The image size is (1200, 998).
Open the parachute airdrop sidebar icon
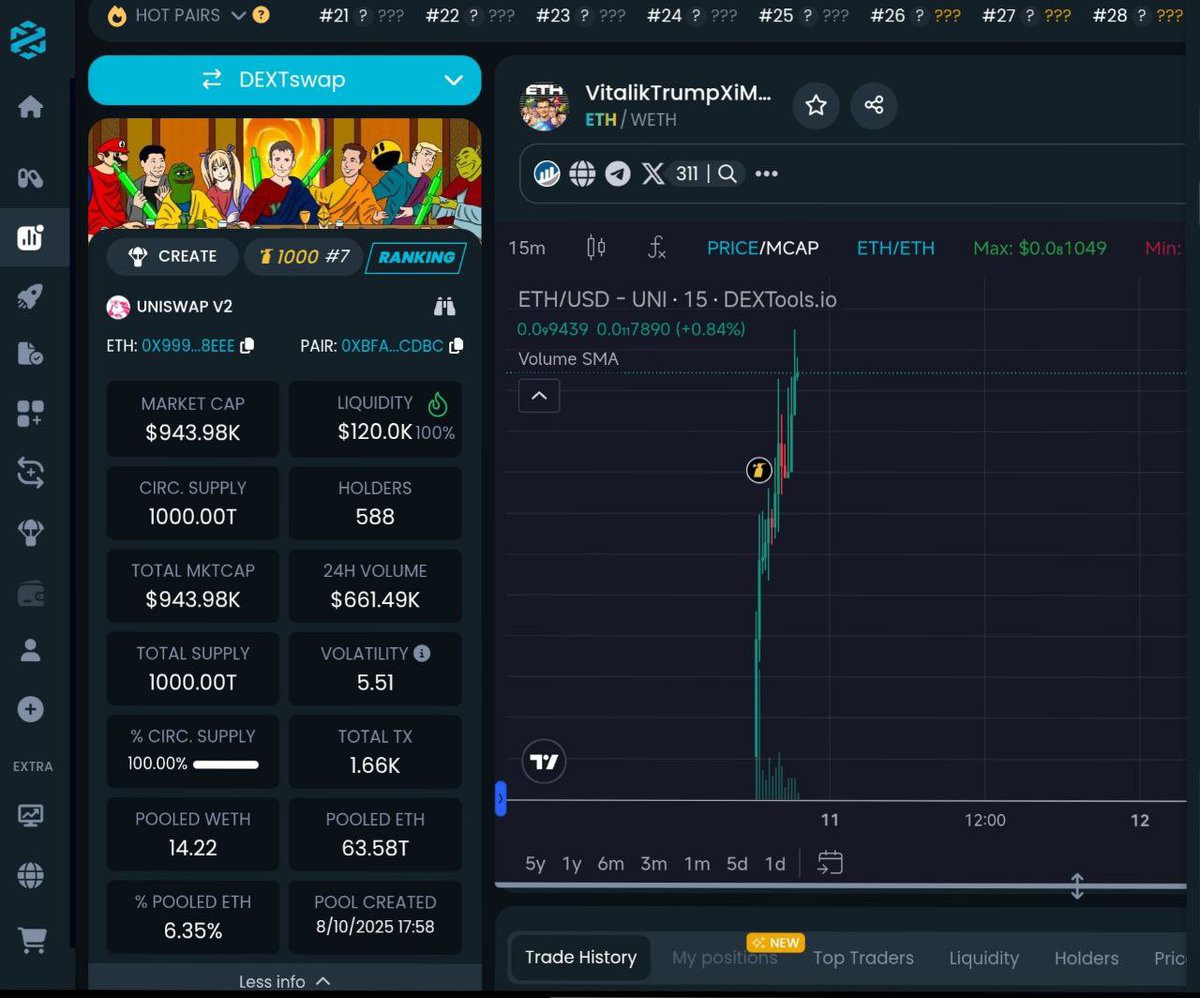pyautogui.click(x=30, y=532)
